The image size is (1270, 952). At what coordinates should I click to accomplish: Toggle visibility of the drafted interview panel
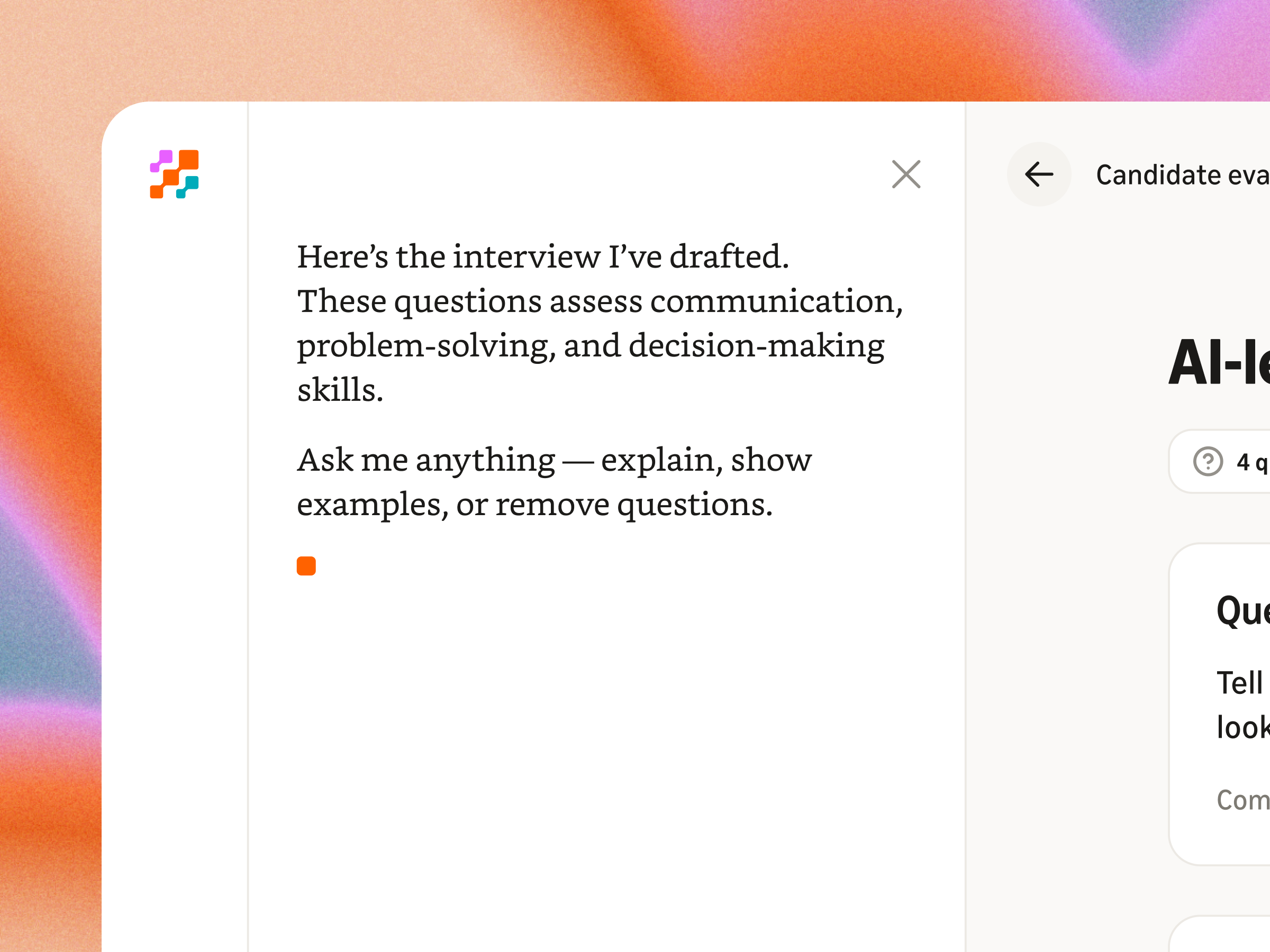[x=906, y=175]
